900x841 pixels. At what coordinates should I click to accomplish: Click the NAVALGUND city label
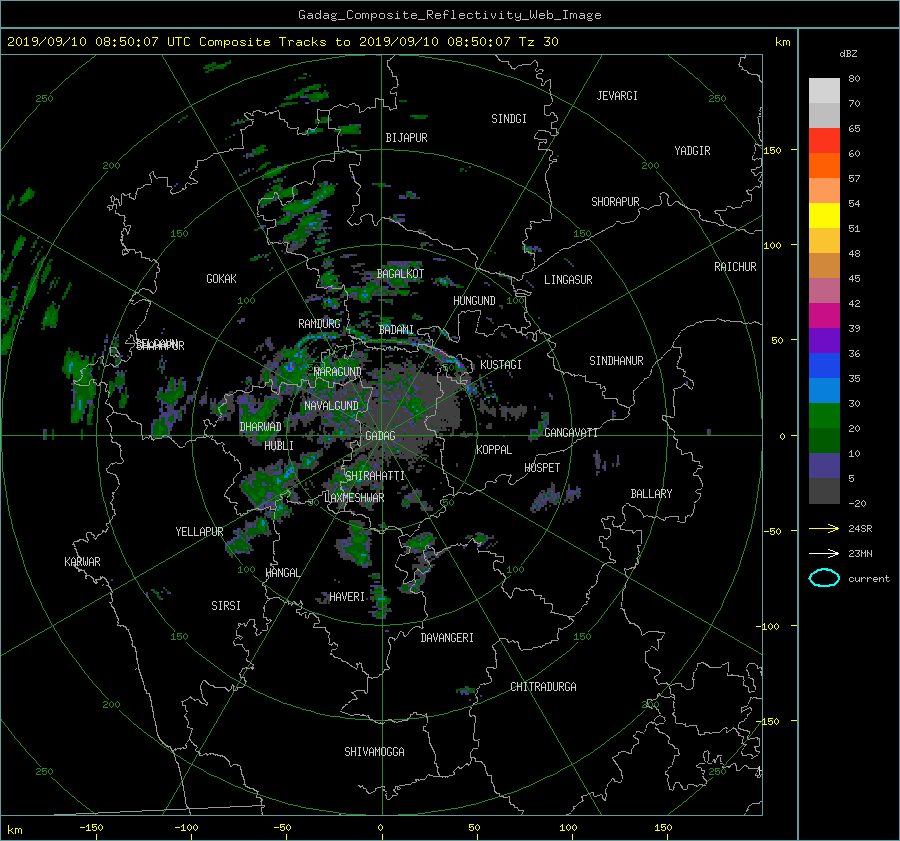click(331, 406)
